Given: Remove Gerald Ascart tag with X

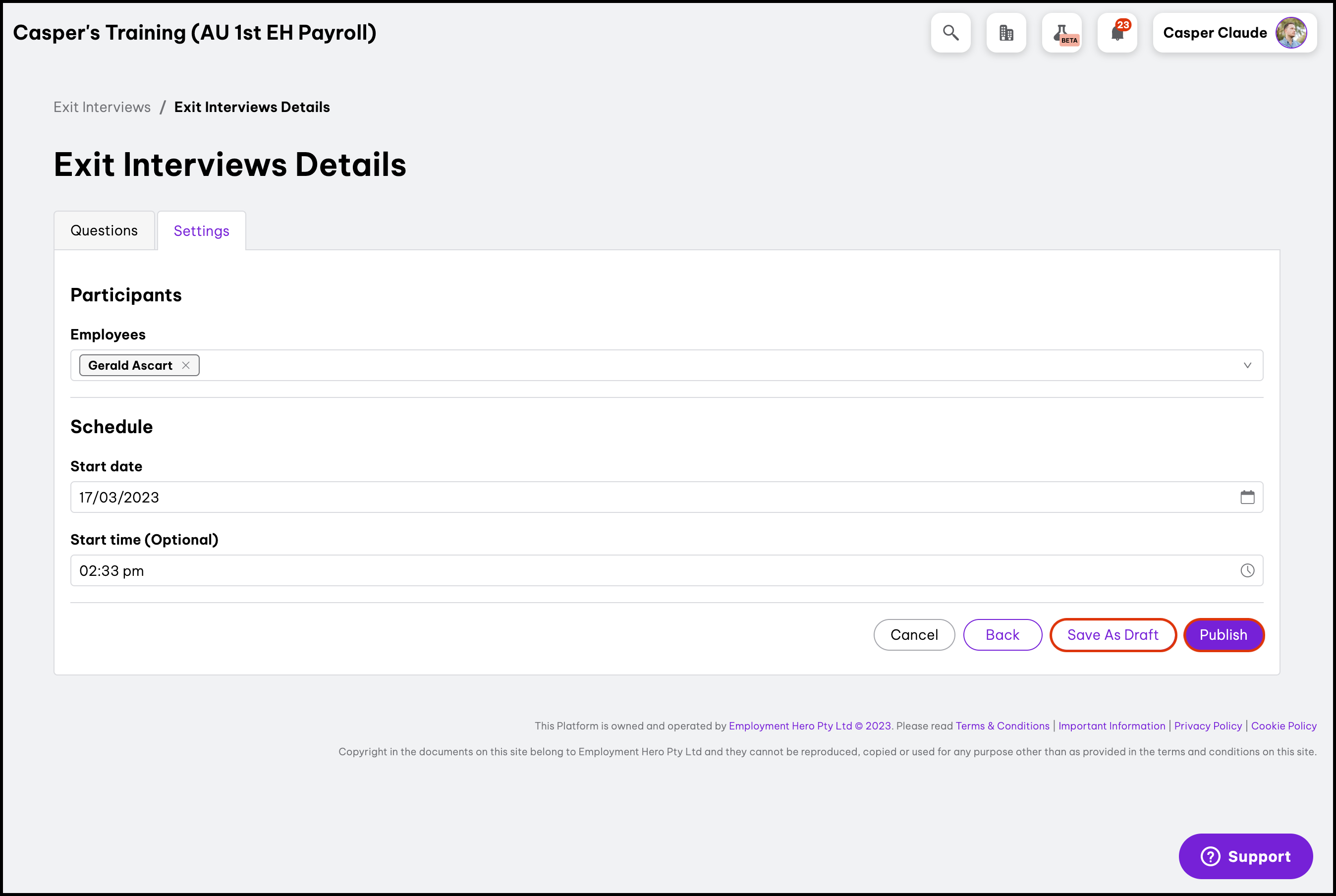Looking at the screenshot, I should coord(186,365).
